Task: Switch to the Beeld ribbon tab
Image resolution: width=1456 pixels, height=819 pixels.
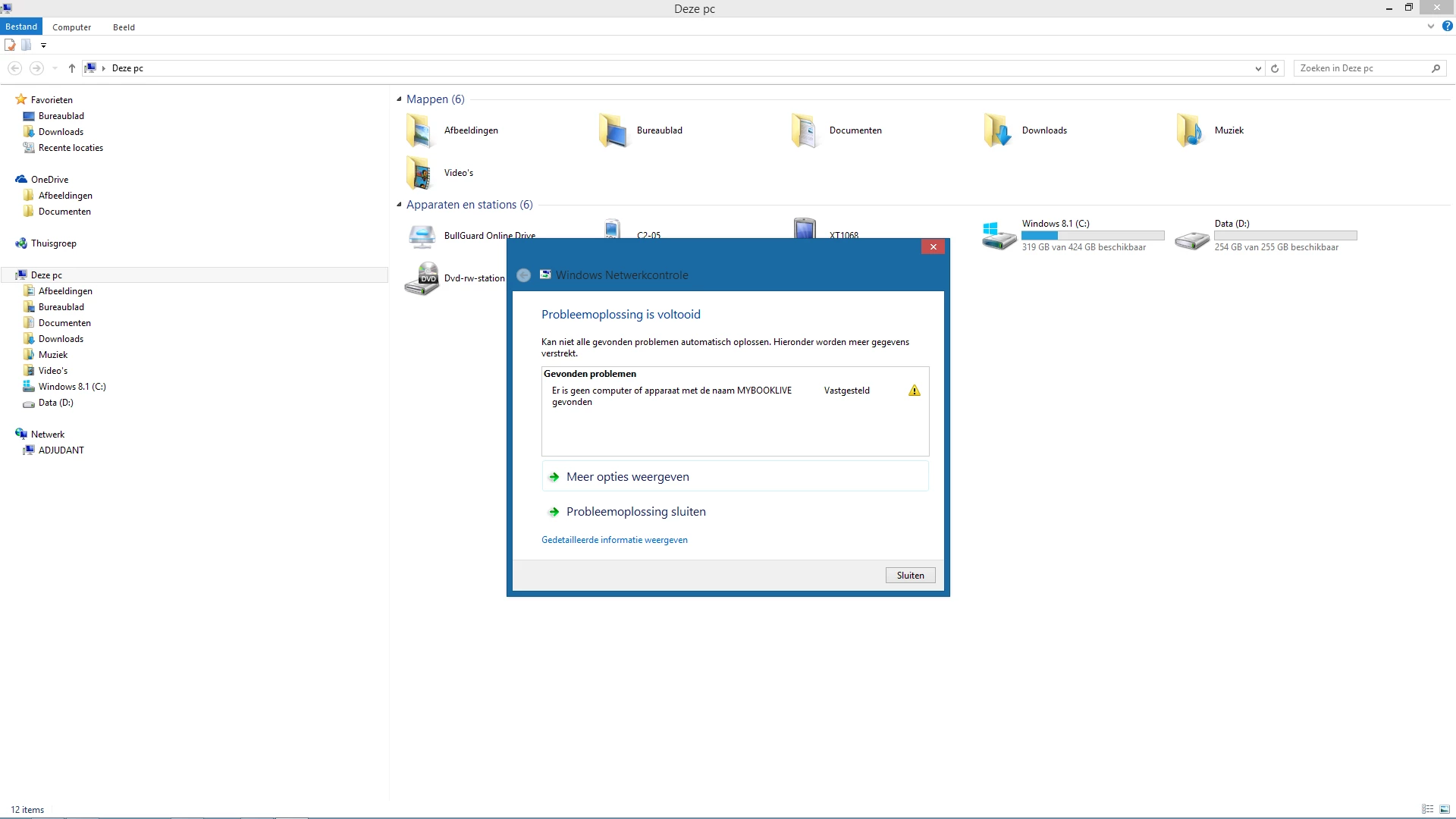Action: (x=124, y=27)
